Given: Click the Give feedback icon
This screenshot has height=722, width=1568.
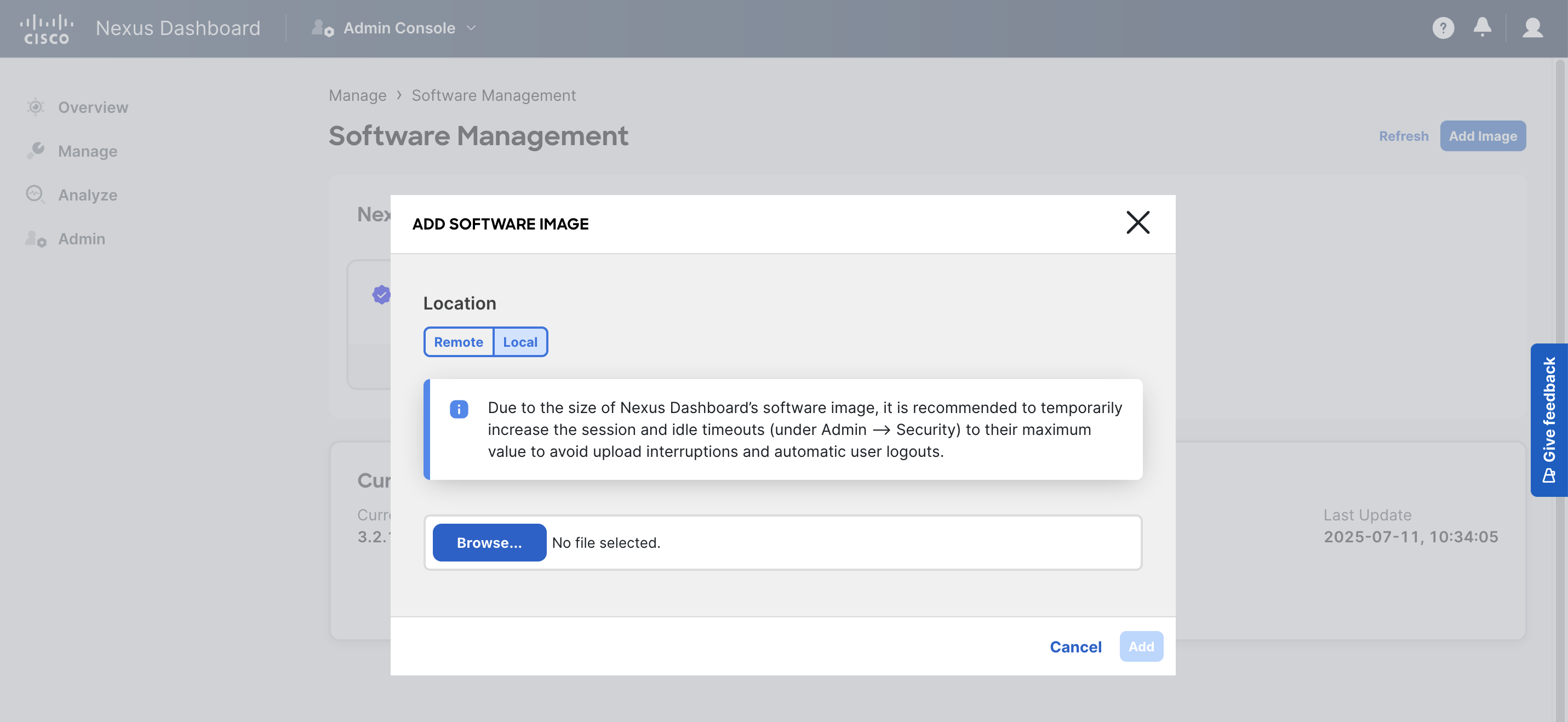Looking at the screenshot, I should [1548, 475].
